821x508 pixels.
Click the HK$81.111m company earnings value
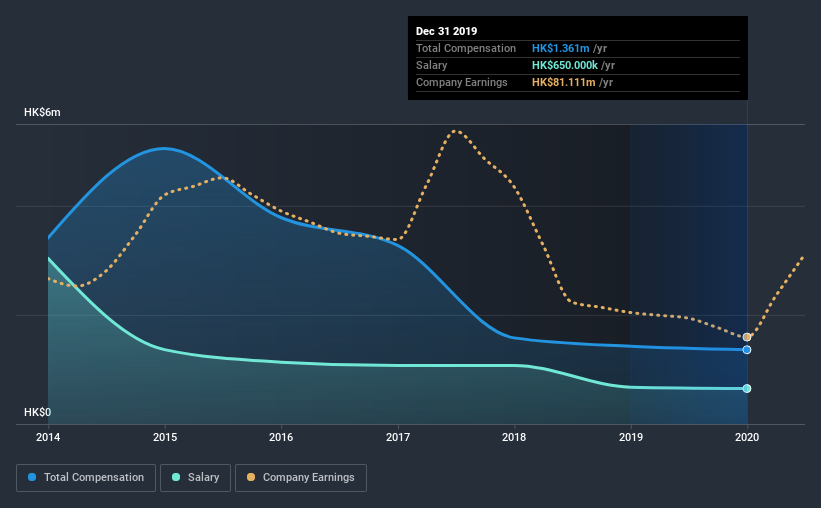(x=564, y=82)
